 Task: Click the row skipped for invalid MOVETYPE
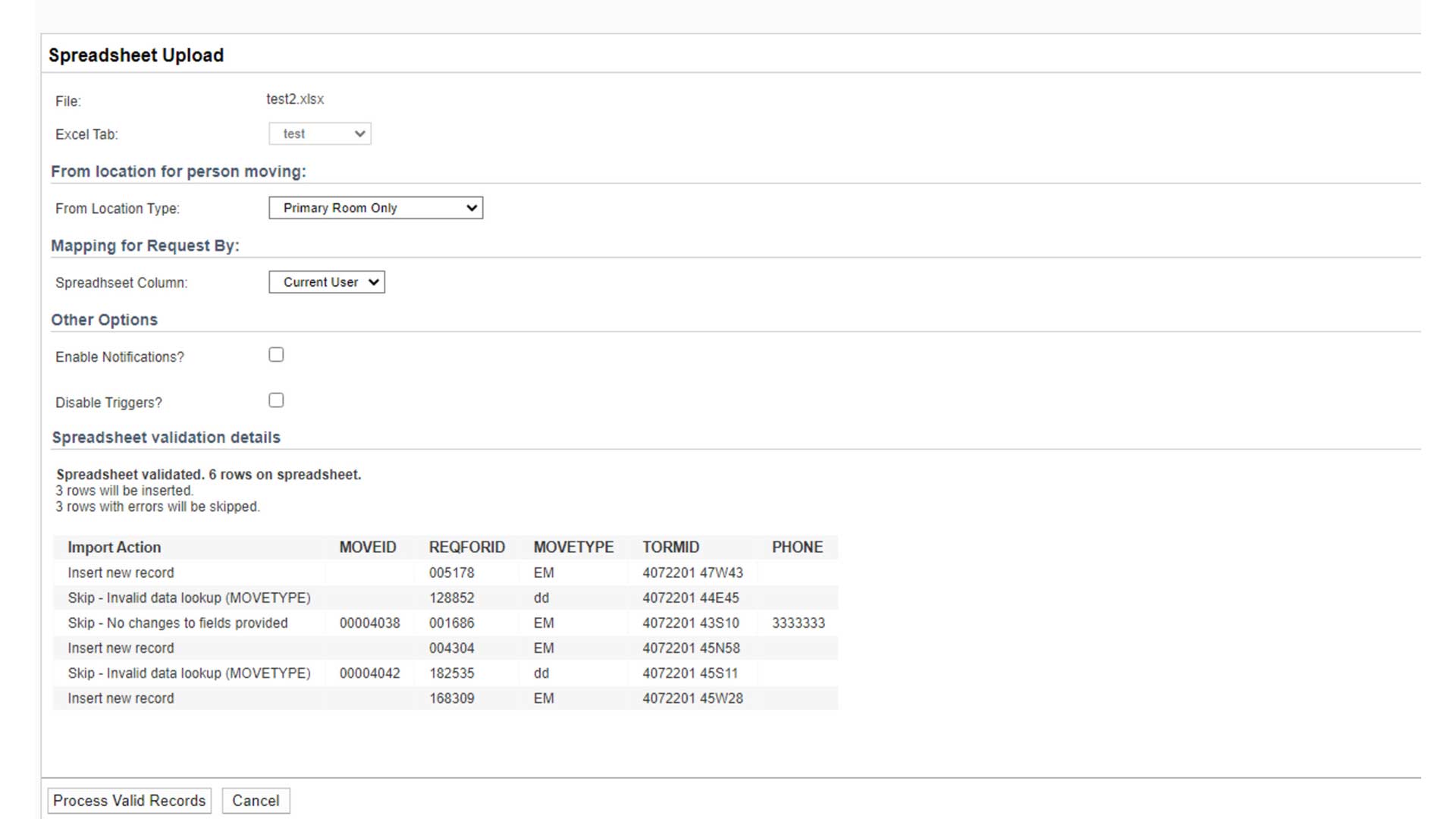pyautogui.click(x=189, y=598)
